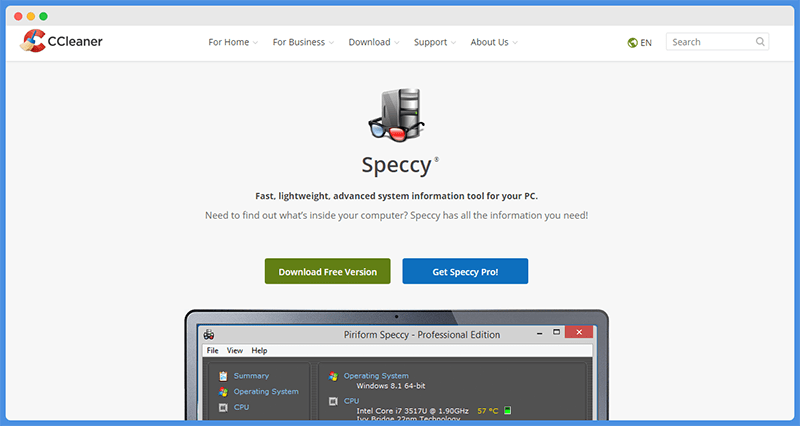Viewport: 800px width, 426px height.
Task: Open the Download dropdown menu
Action: tap(374, 42)
